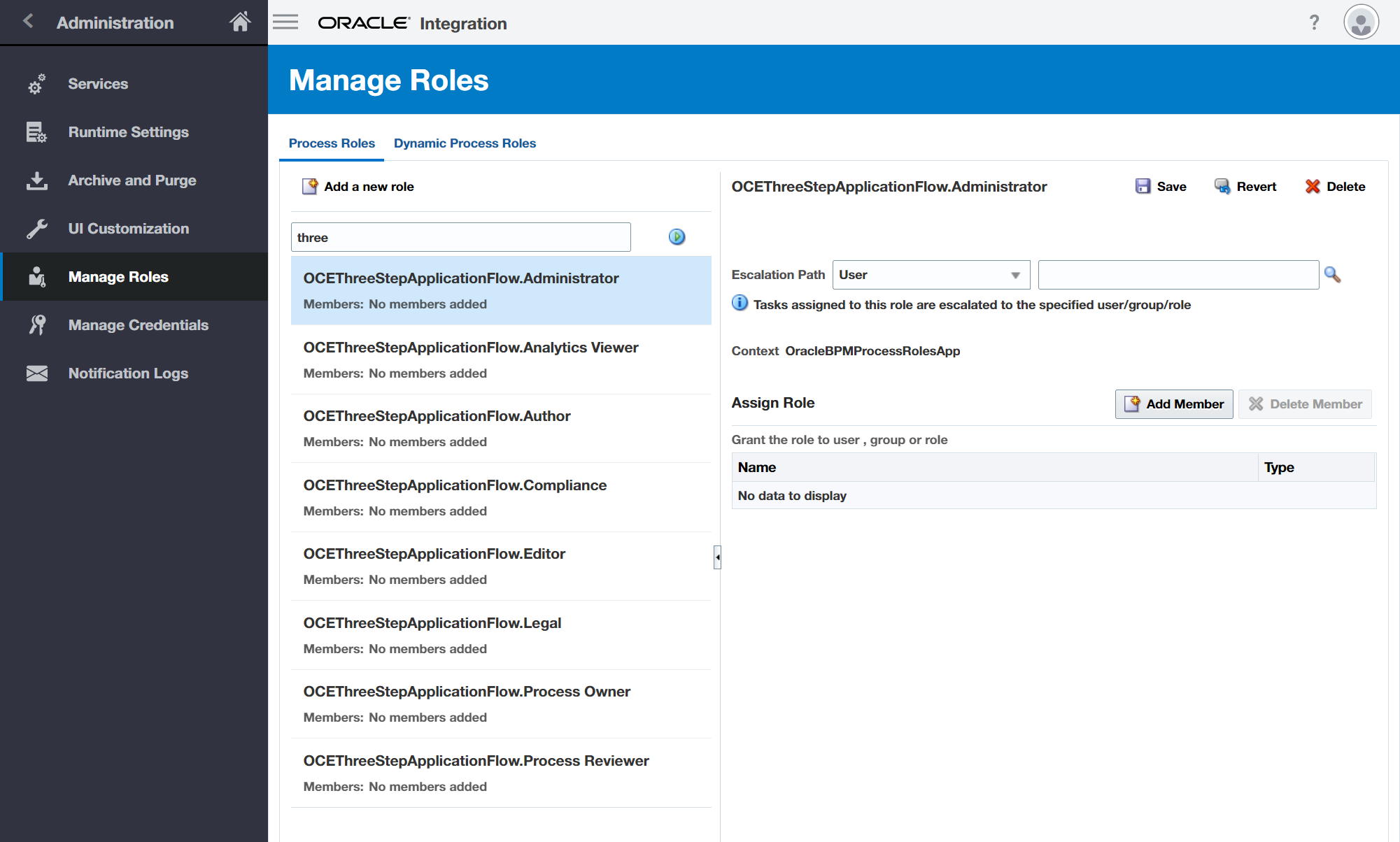This screenshot has width=1400, height=842.
Task: Focus the role search field containing three
Action: [x=460, y=237]
